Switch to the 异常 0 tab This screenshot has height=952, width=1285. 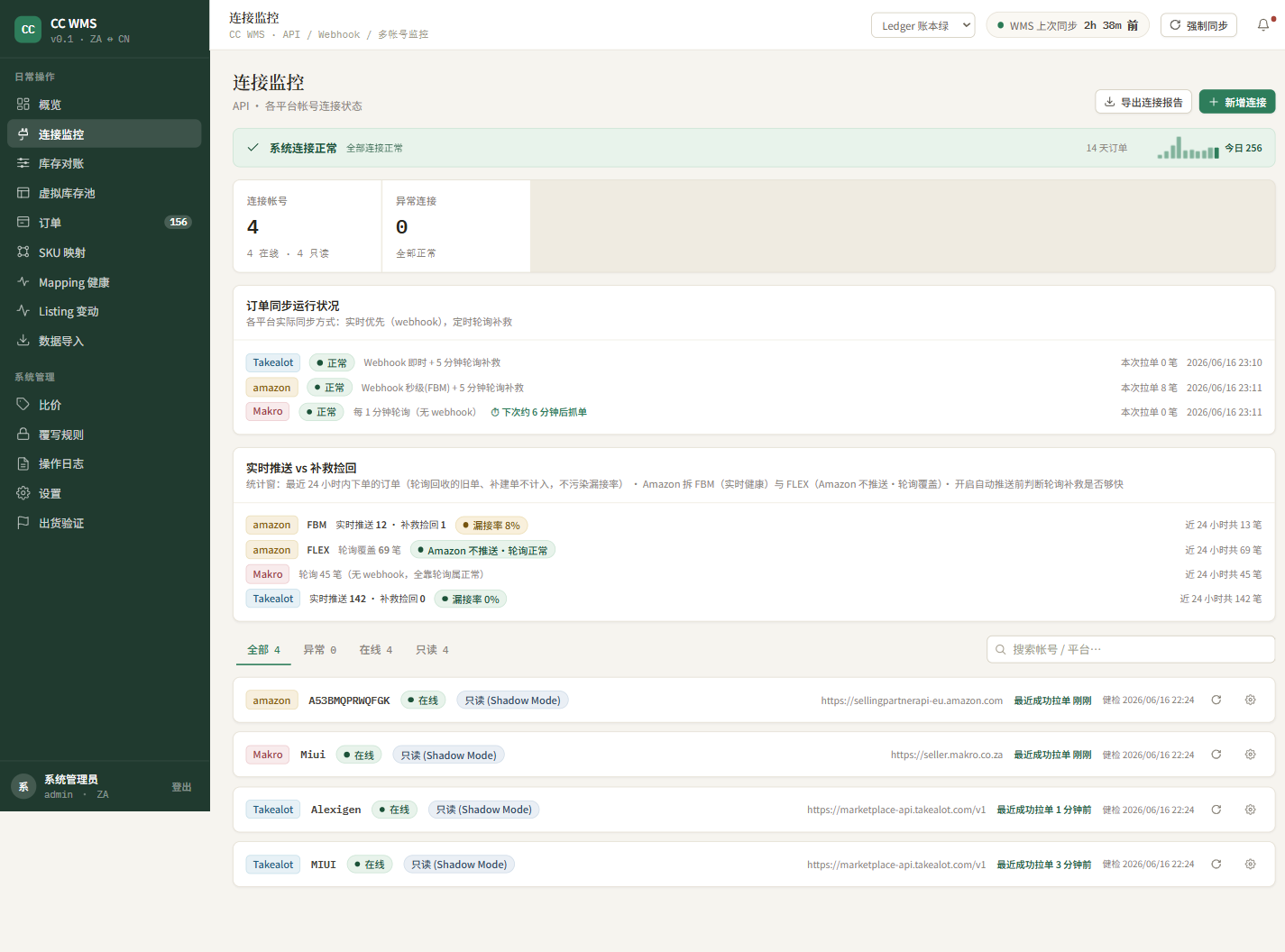(x=319, y=650)
